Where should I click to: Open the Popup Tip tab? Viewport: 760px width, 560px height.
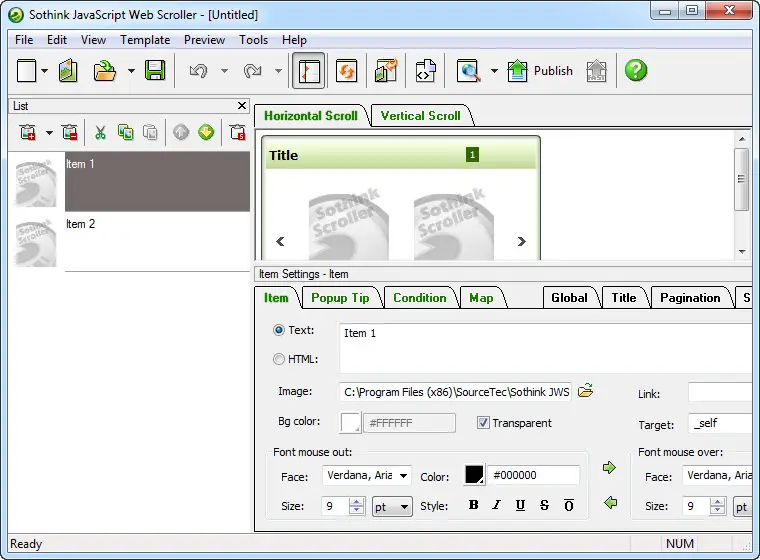point(340,298)
